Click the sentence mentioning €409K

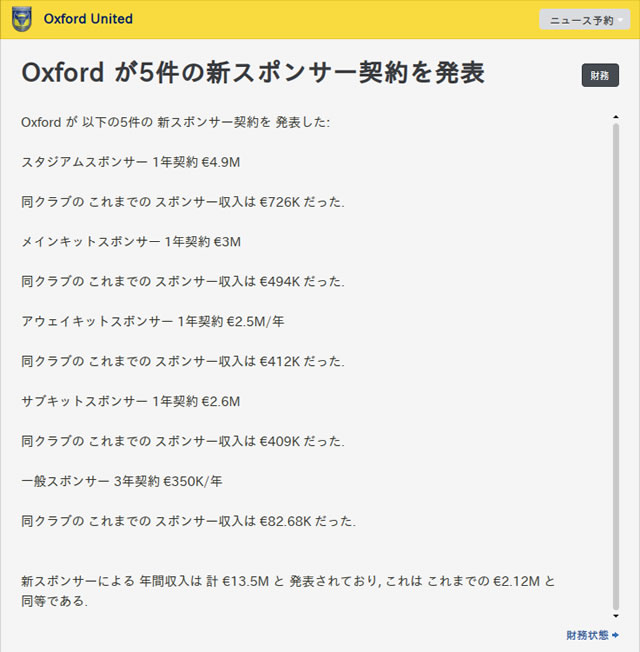183,441
